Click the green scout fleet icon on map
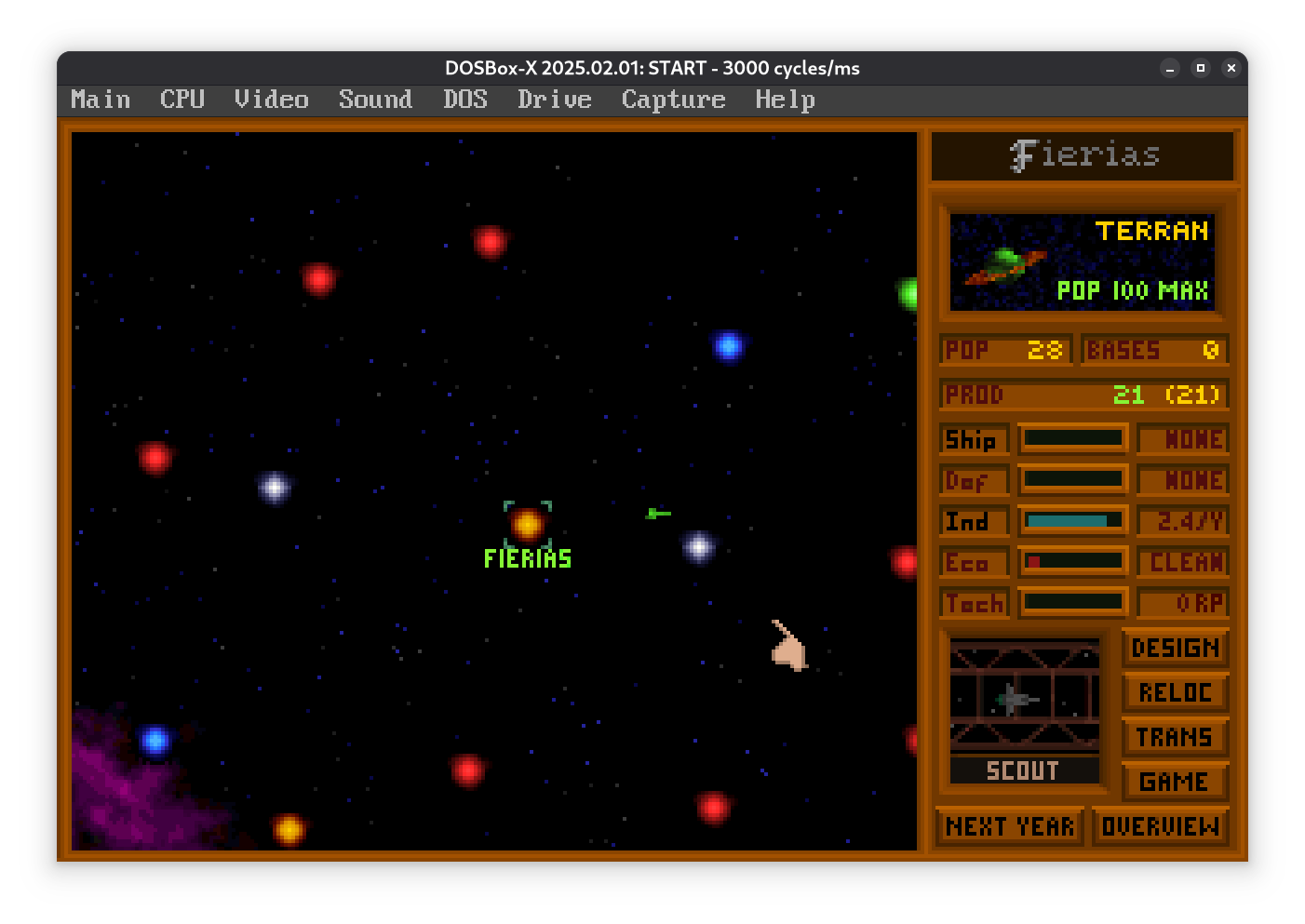The height and width of the screenshot is (924, 1305). [657, 513]
